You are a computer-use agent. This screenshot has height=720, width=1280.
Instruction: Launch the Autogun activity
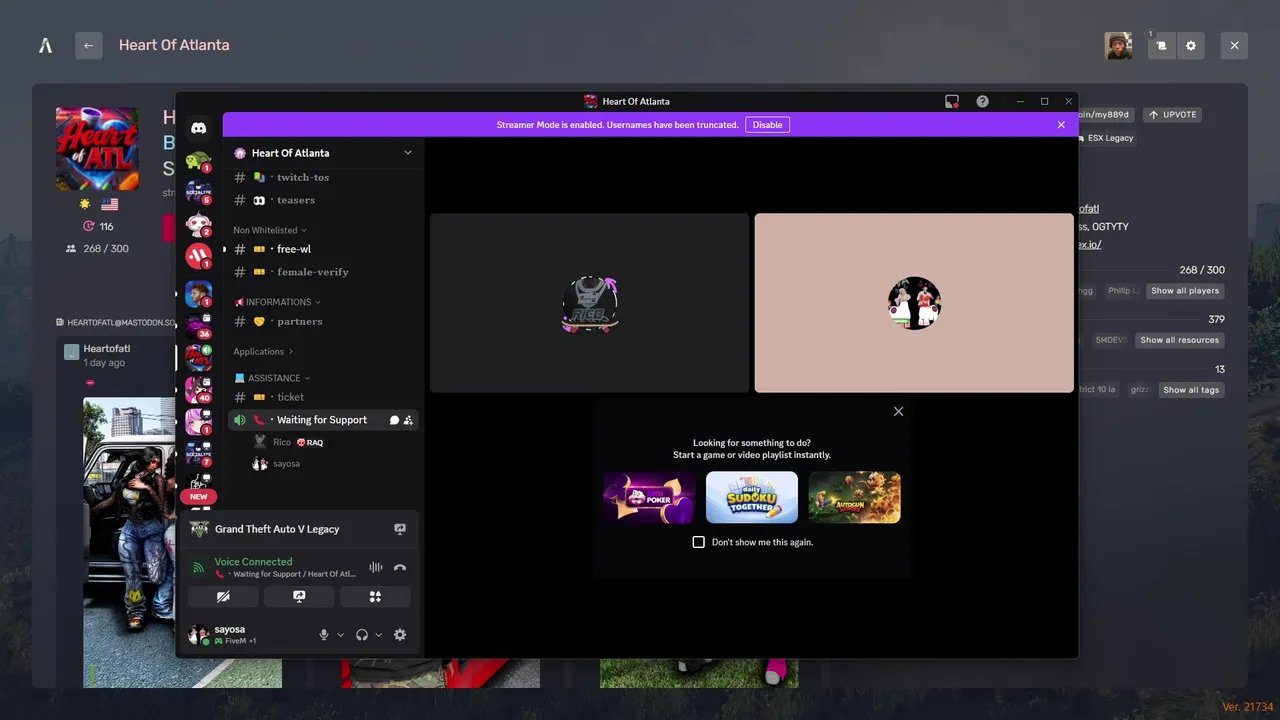tap(855, 497)
